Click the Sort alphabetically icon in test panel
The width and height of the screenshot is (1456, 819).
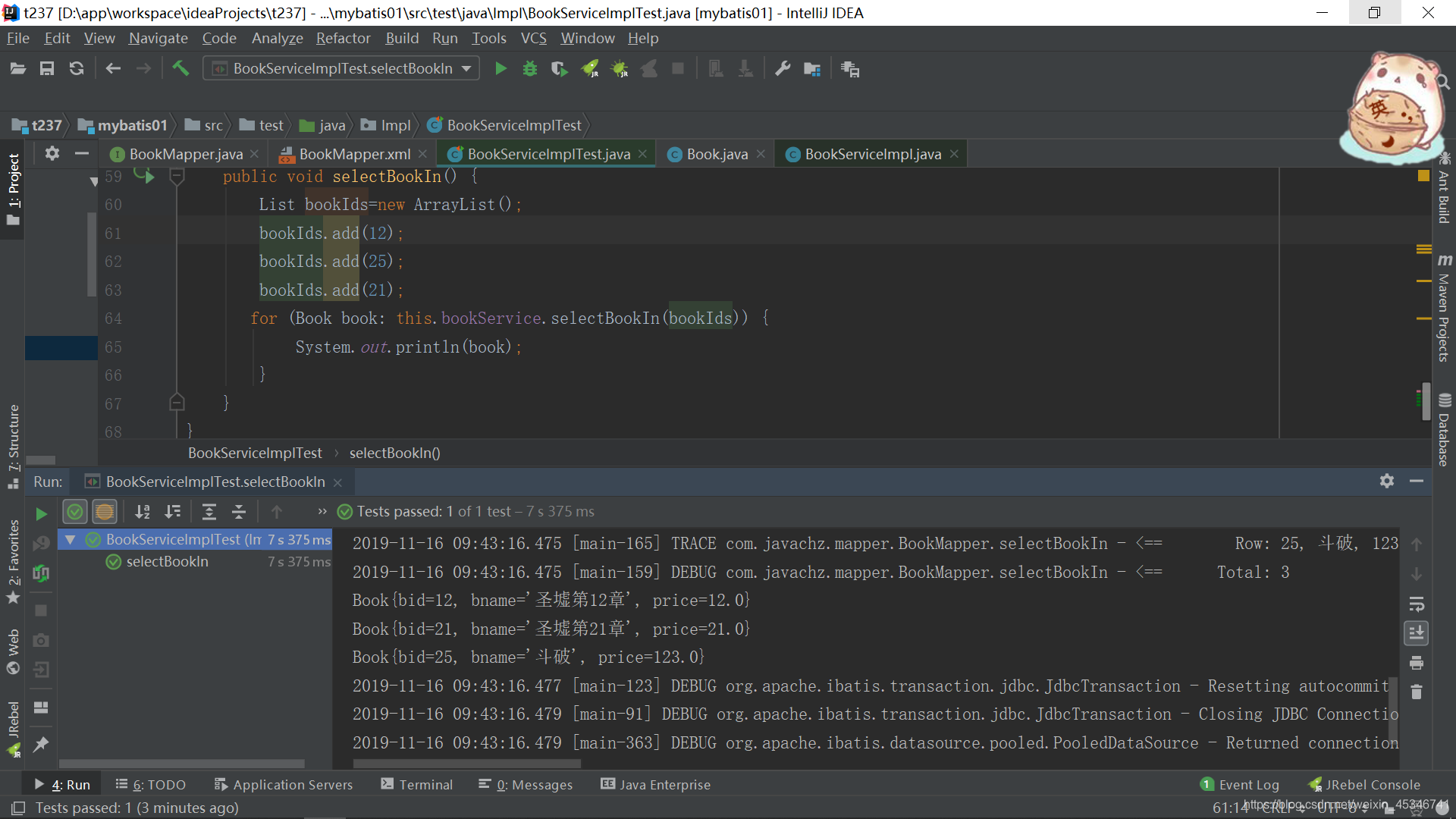tap(143, 511)
